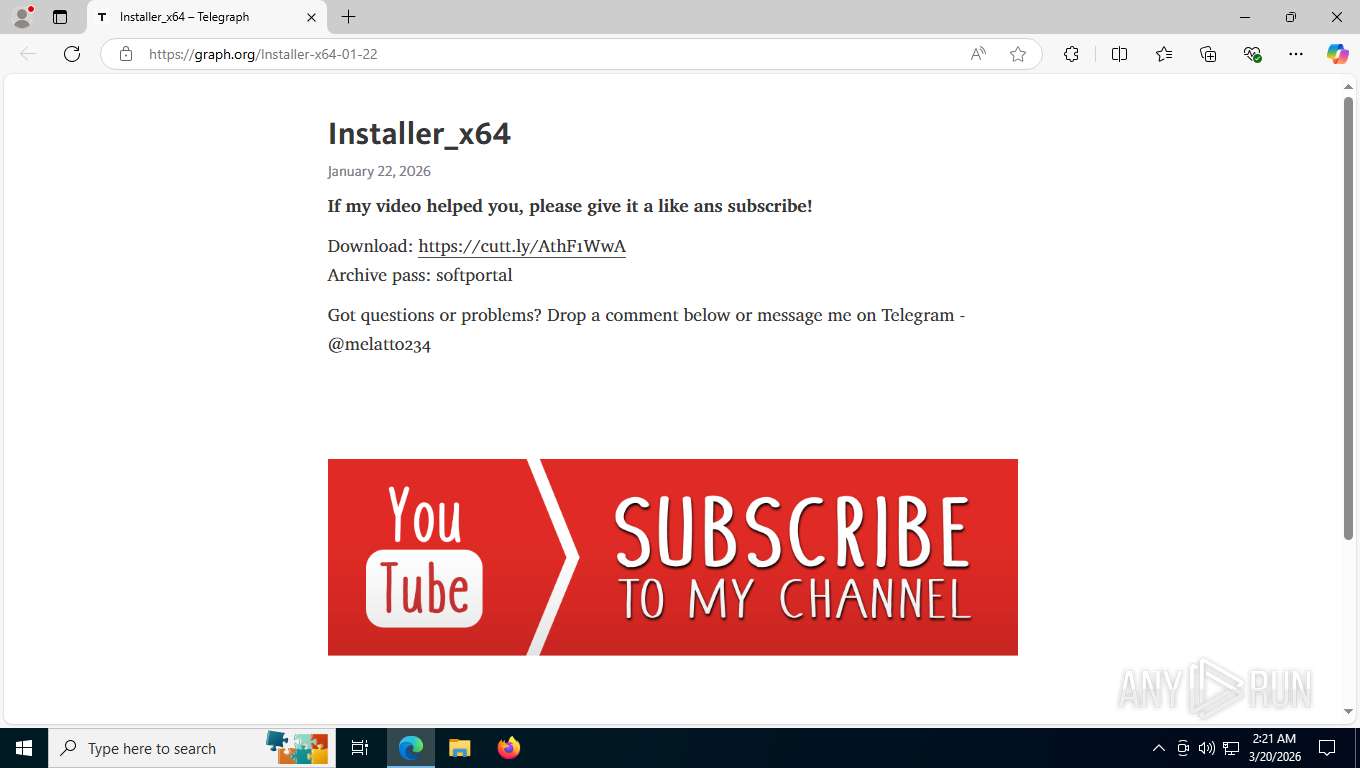Open the Extensions puzzle icon
Image resolution: width=1360 pixels, height=768 pixels.
1071,54
